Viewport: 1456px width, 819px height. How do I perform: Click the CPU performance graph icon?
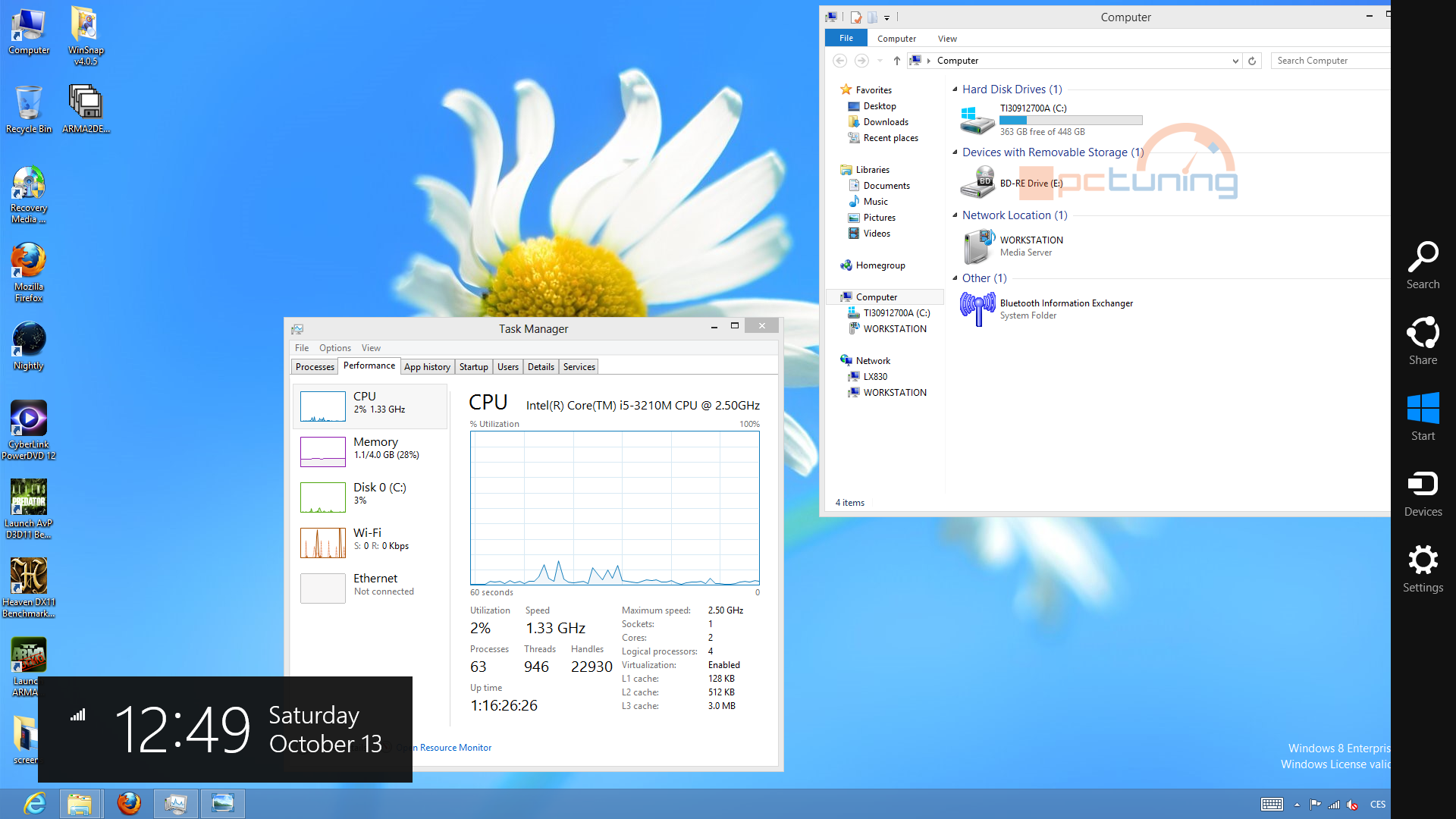click(322, 406)
